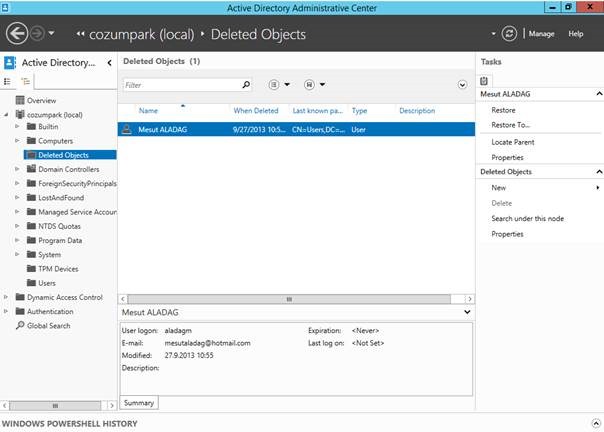604x432 pixels.
Task: Click the list horizontal scrollbar thumb
Action: pos(289,299)
